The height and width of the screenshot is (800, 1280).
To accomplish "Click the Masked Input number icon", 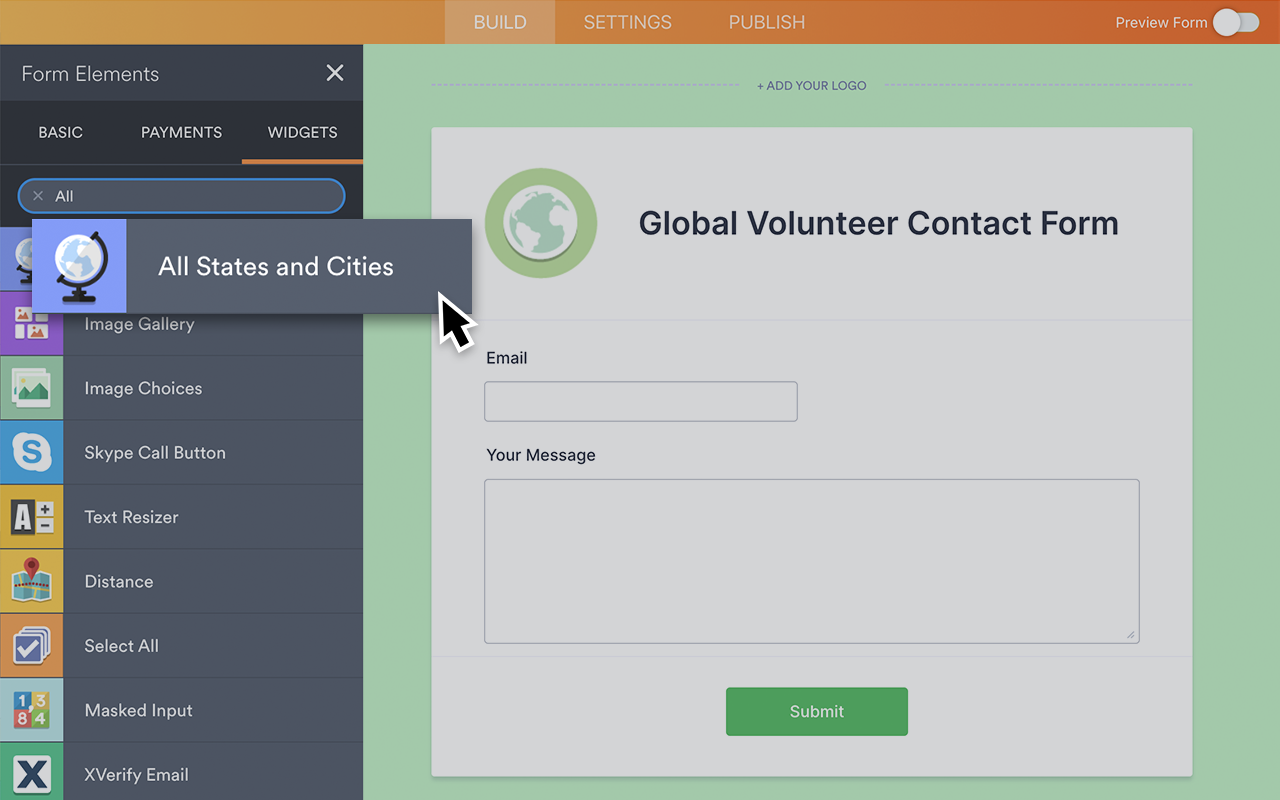I will (31, 711).
